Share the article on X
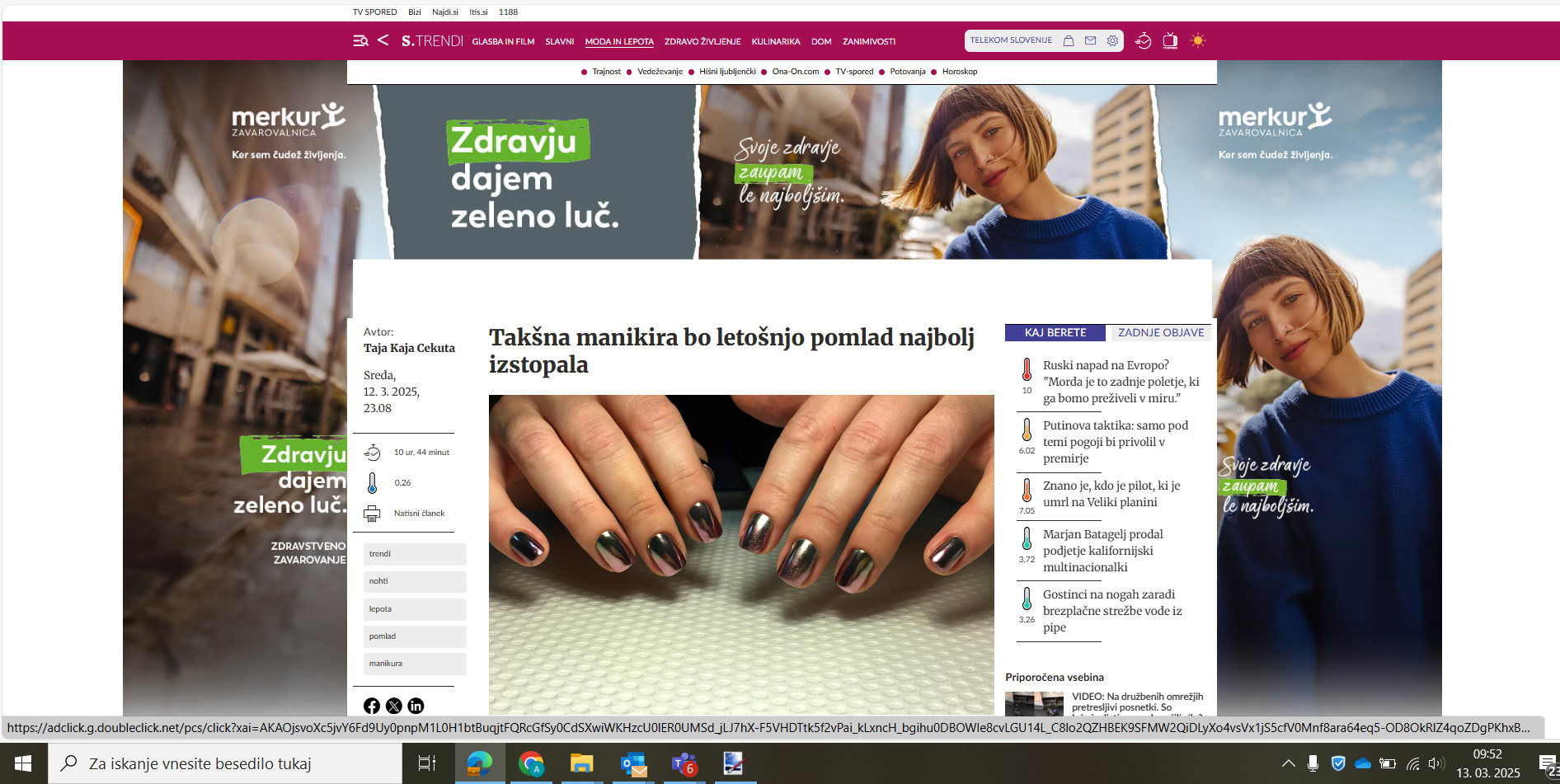The width and height of the screenshot is (1560, 784). (x=394, y=706)
